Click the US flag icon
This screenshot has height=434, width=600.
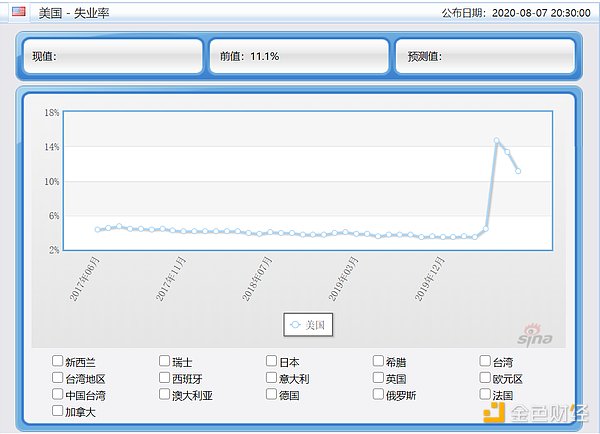(x=19, y=12)
